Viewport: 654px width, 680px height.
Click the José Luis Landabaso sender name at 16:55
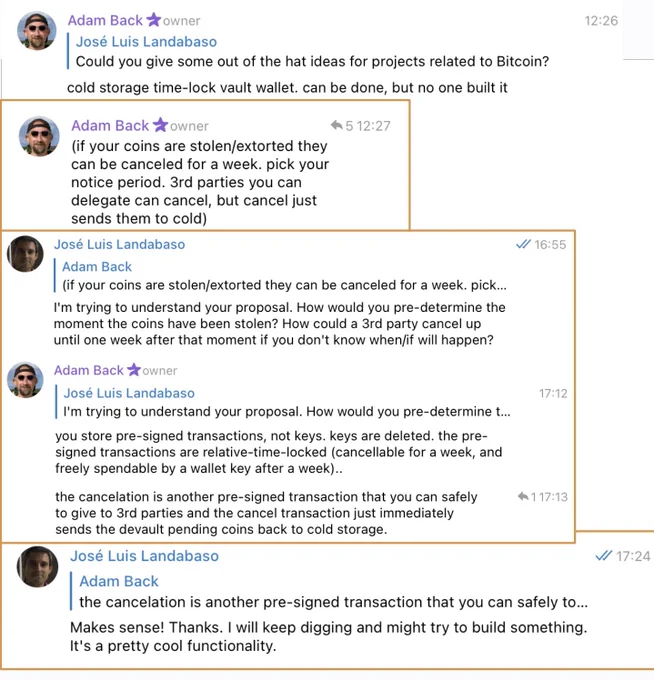[119, 244]
